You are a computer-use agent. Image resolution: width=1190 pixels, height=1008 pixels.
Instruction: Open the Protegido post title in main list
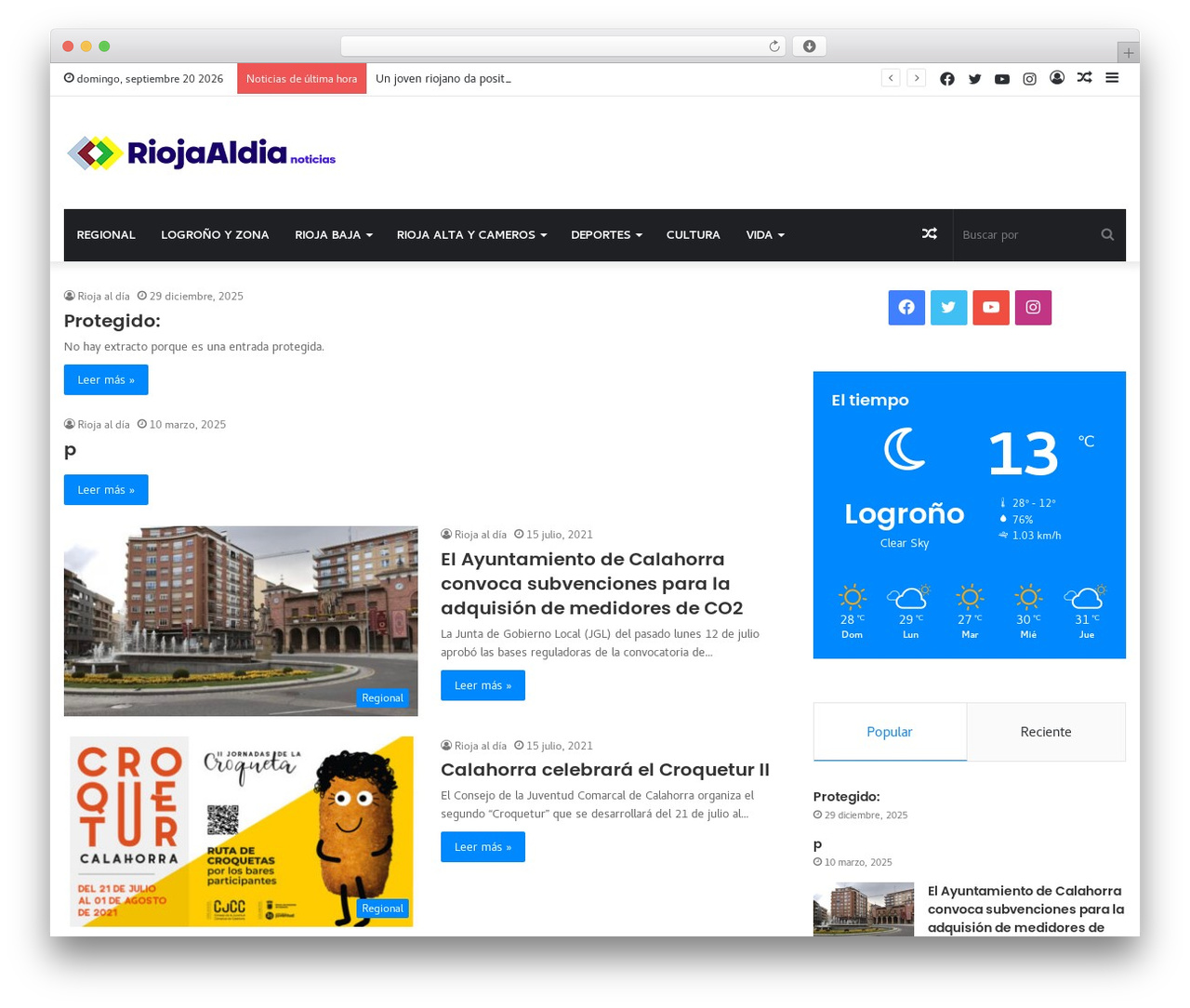point(112,321)
